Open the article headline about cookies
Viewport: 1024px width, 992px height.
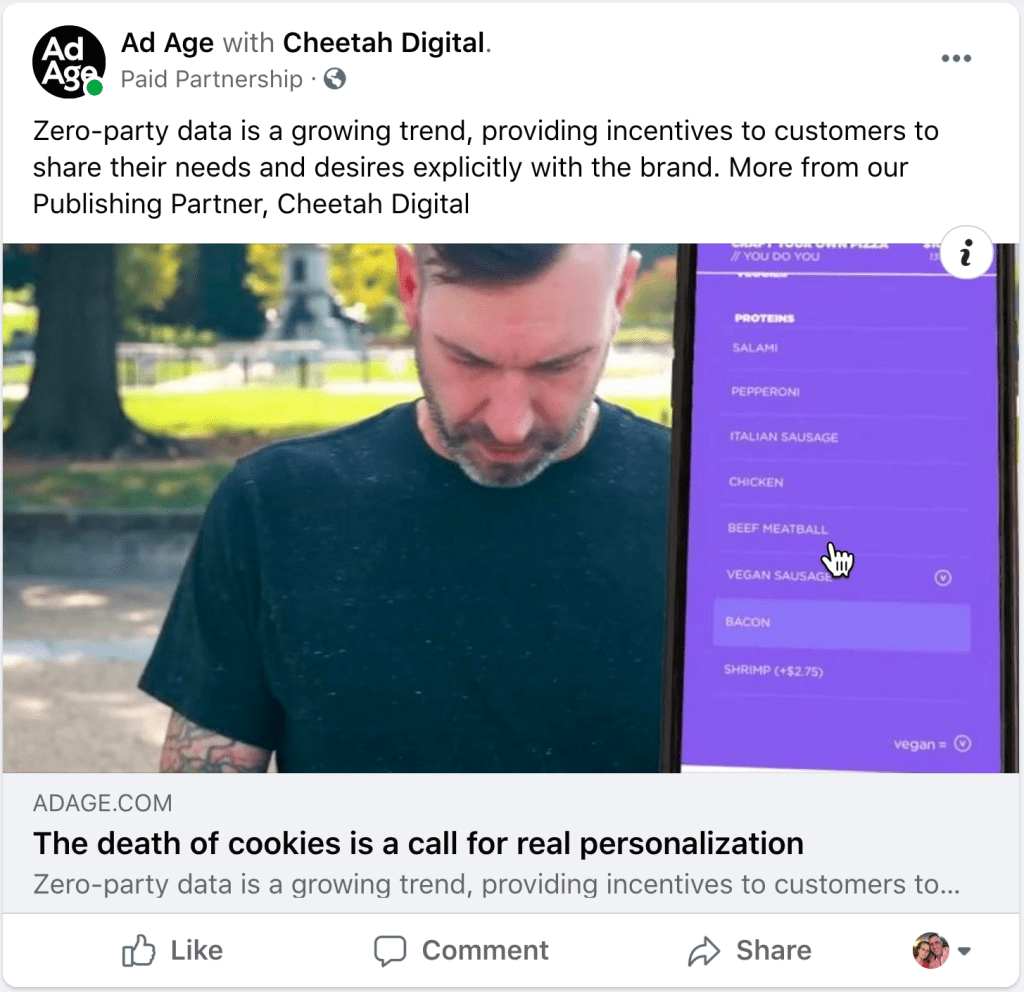418,843
